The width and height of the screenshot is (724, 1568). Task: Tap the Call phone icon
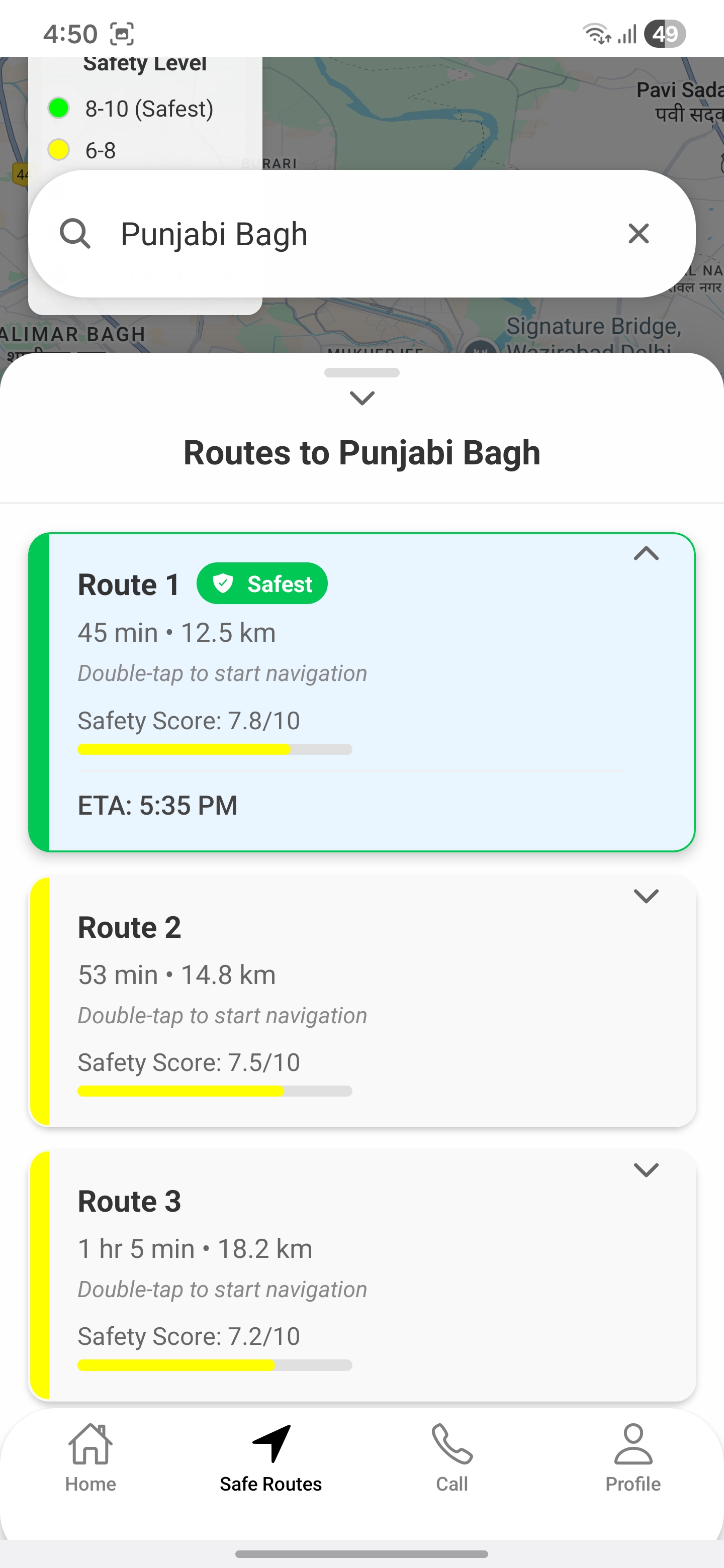tap(451, 1443)
